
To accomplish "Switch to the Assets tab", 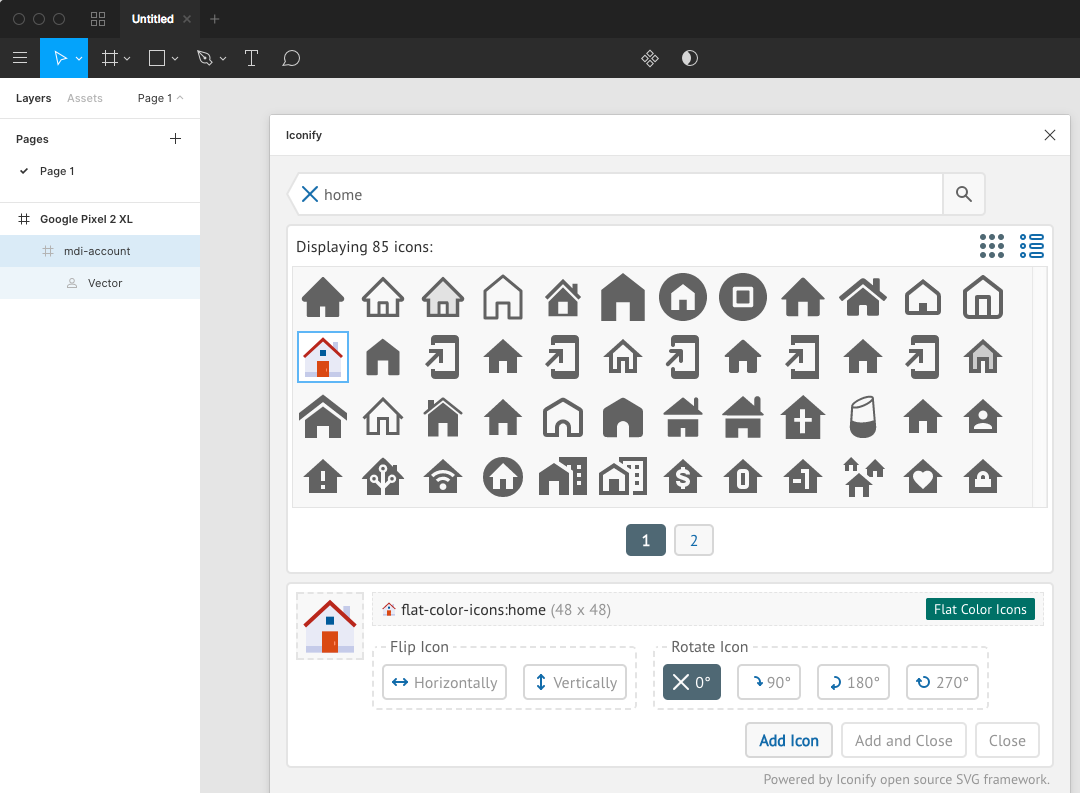I will point(85,98).
